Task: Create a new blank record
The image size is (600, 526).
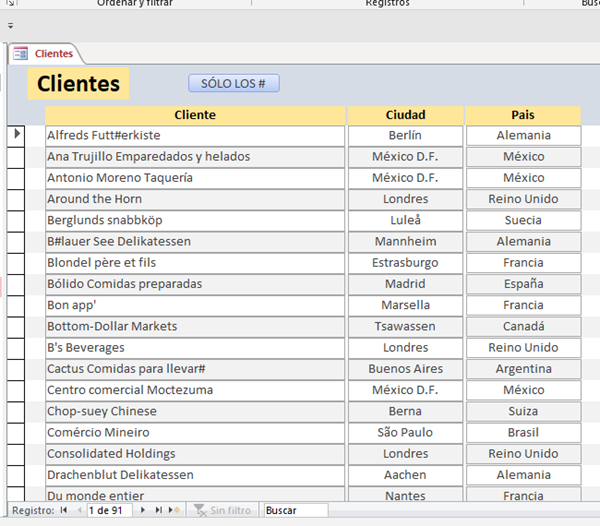Action: coord(174,510)
